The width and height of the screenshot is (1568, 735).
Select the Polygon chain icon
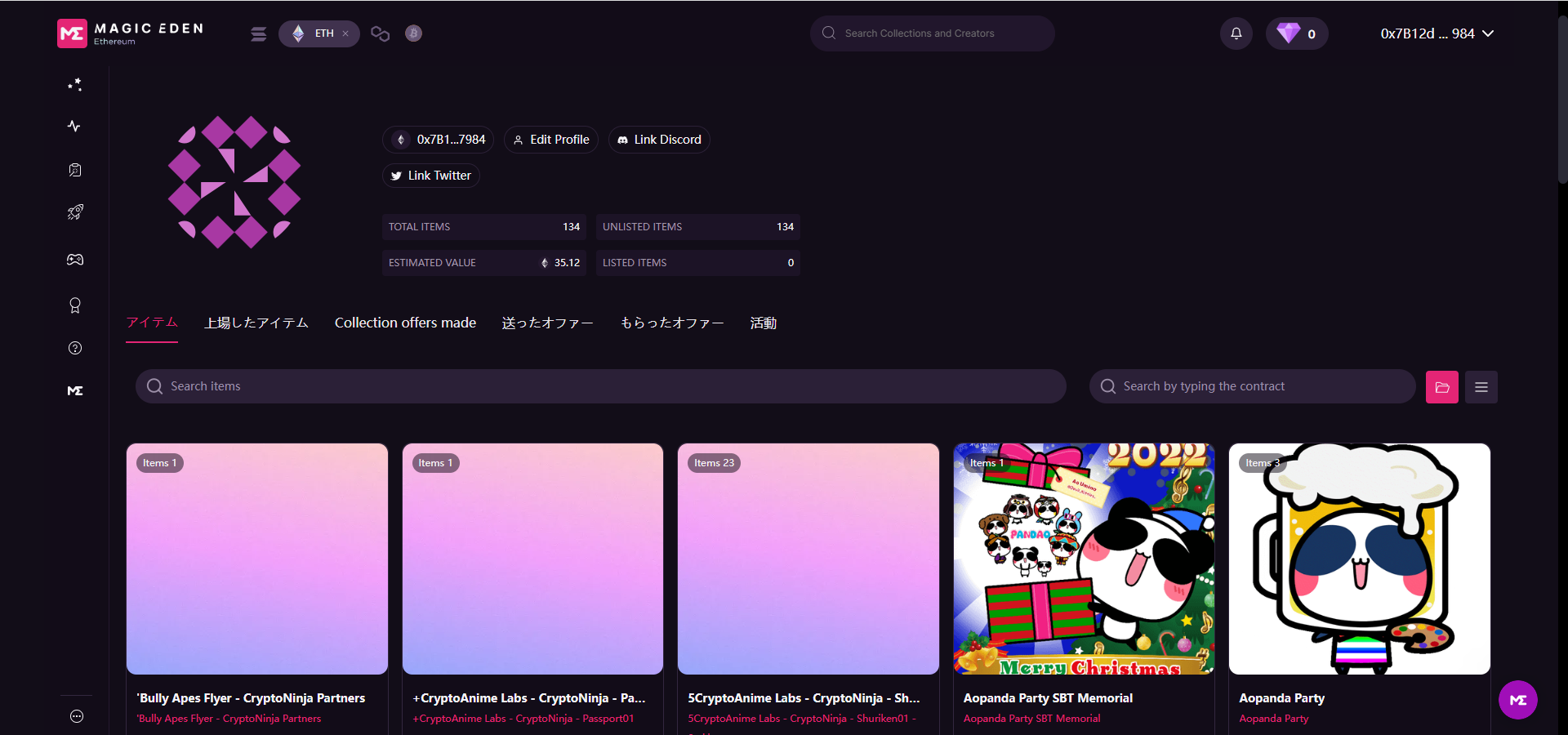pyautogui.click(x=380, y=33)
